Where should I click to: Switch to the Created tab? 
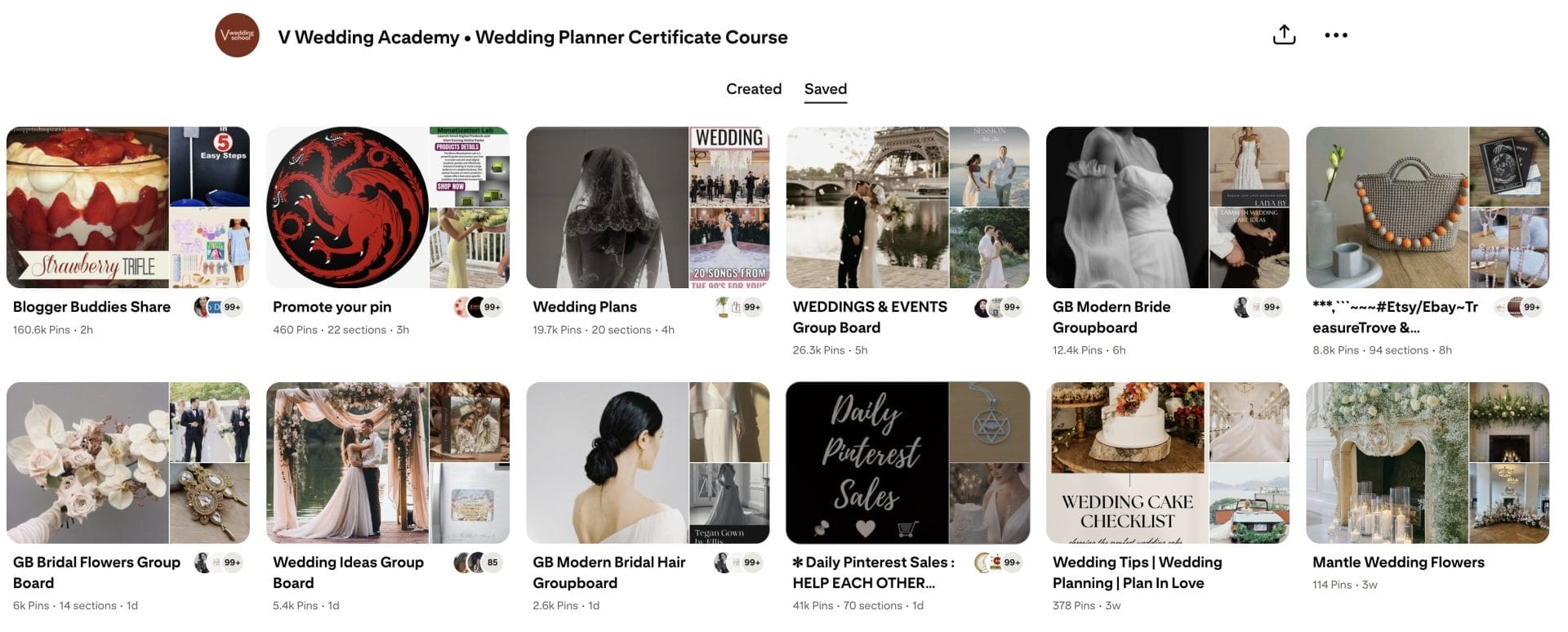coord(753,89)
